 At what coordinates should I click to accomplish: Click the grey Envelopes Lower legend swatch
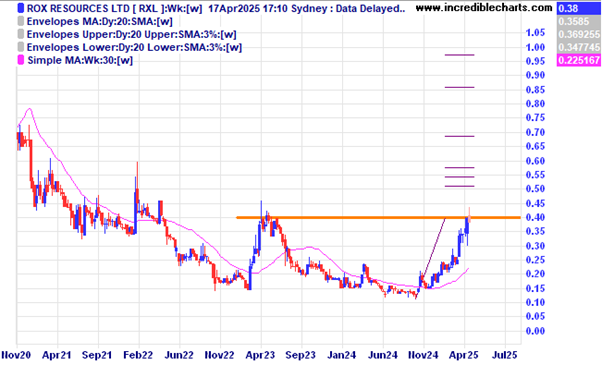click(21, 47)
